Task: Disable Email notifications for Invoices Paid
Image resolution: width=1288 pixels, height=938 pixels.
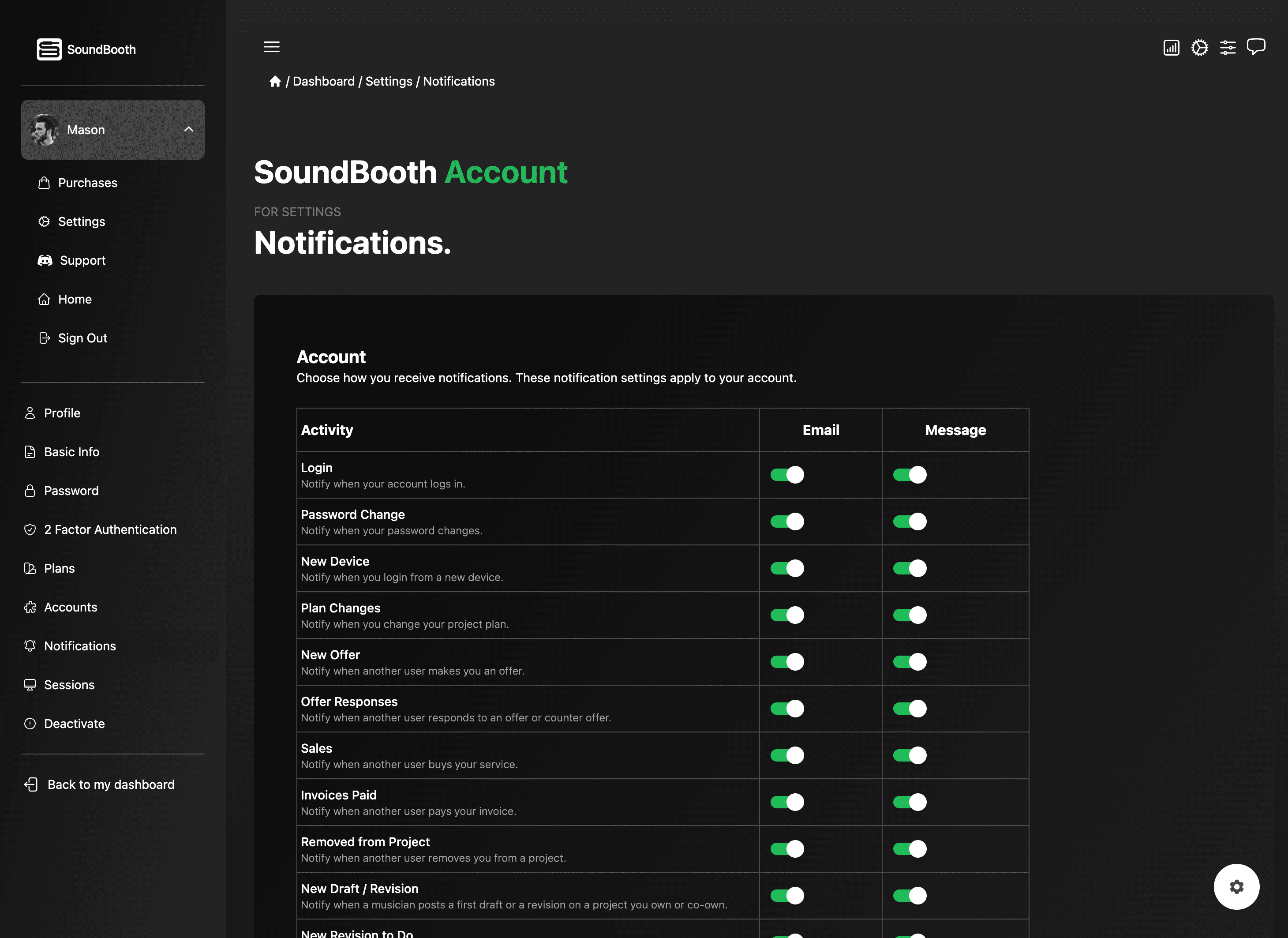Action: click(x=786, y=802)
